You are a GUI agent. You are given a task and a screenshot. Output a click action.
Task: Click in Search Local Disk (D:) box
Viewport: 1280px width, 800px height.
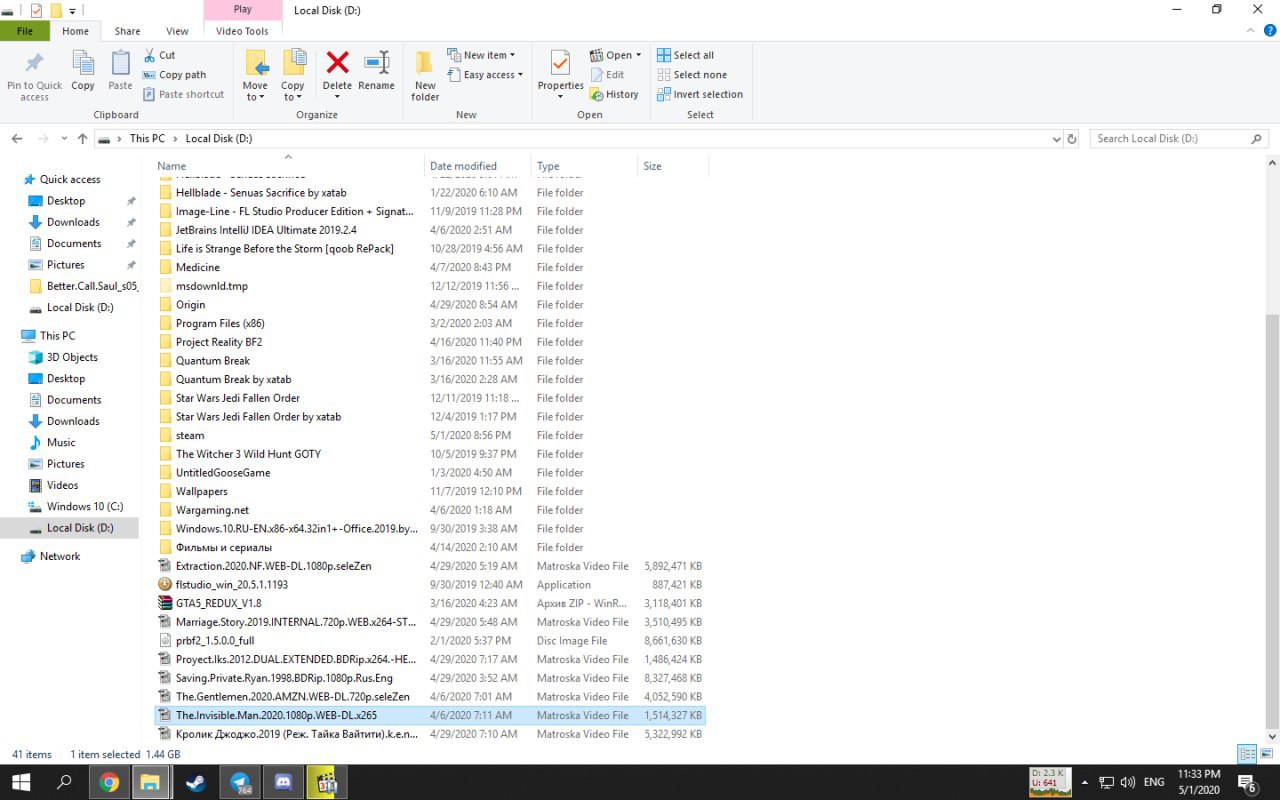coord(1178,139)
